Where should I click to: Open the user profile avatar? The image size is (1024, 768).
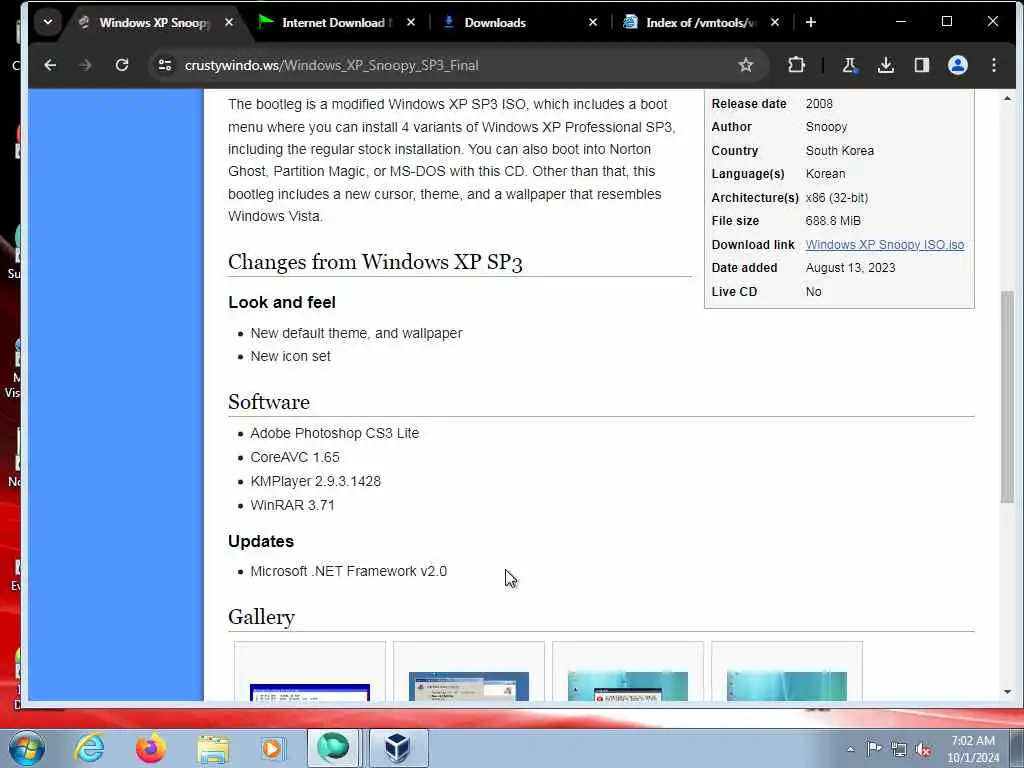click(x=957, y=65)
